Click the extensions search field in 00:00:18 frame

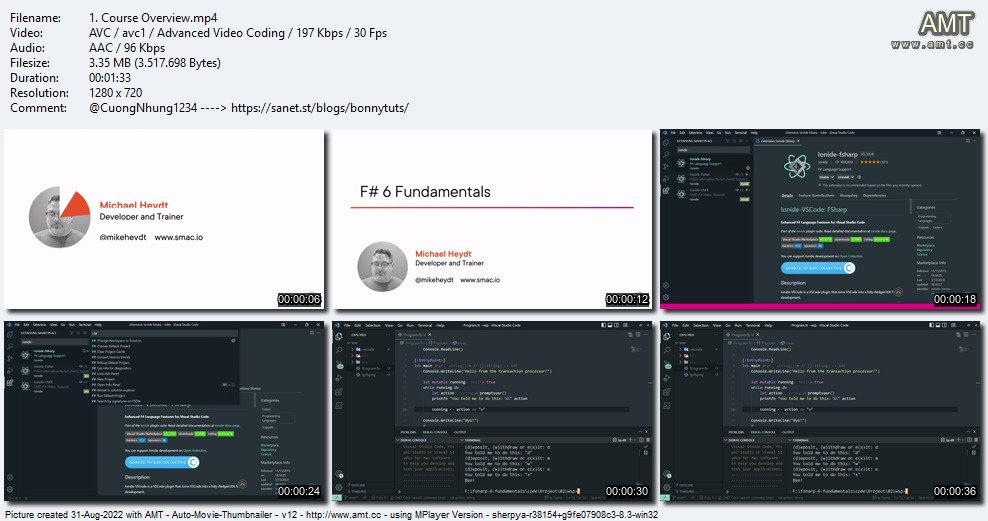coord(713,150)
